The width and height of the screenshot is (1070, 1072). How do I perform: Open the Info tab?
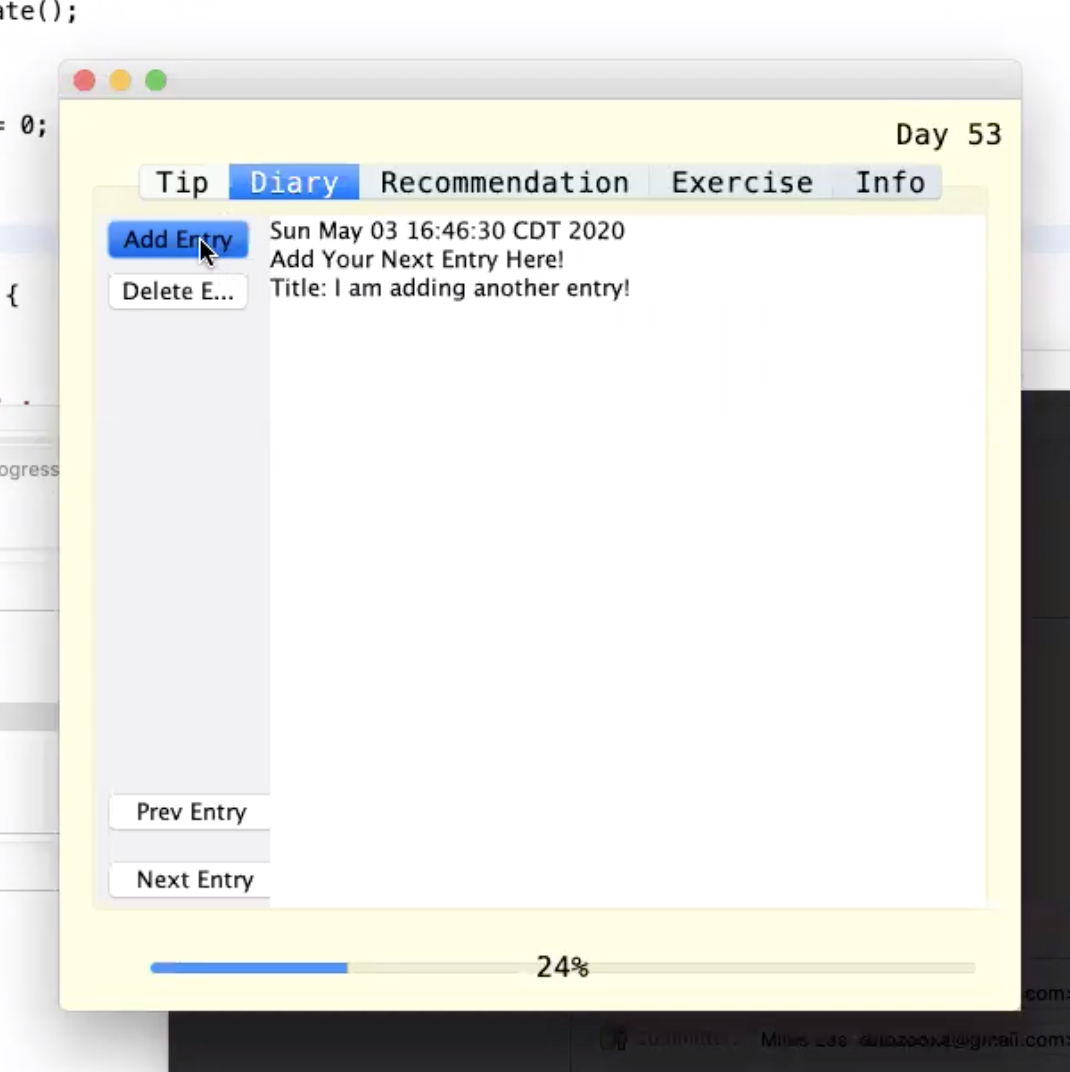coord(888,183)
